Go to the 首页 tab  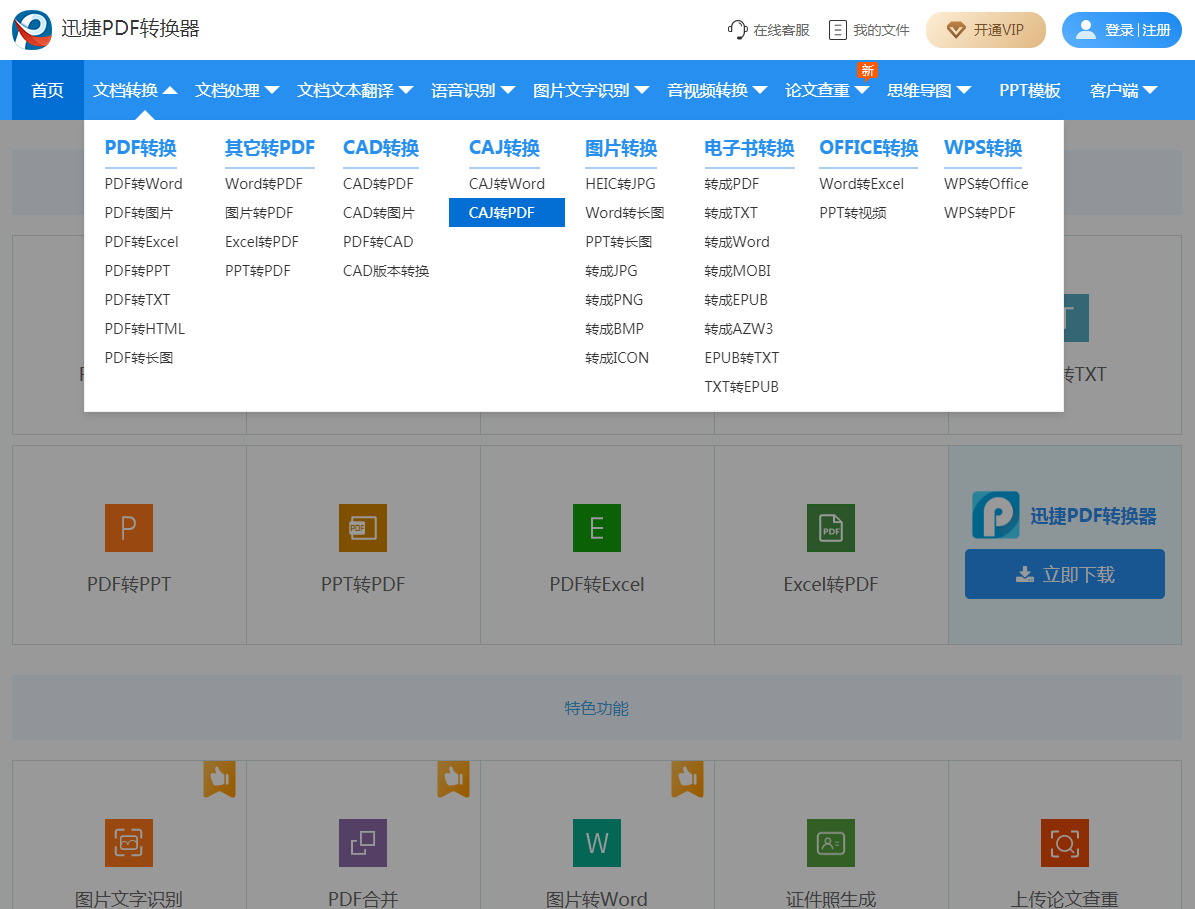coord(47,91)
